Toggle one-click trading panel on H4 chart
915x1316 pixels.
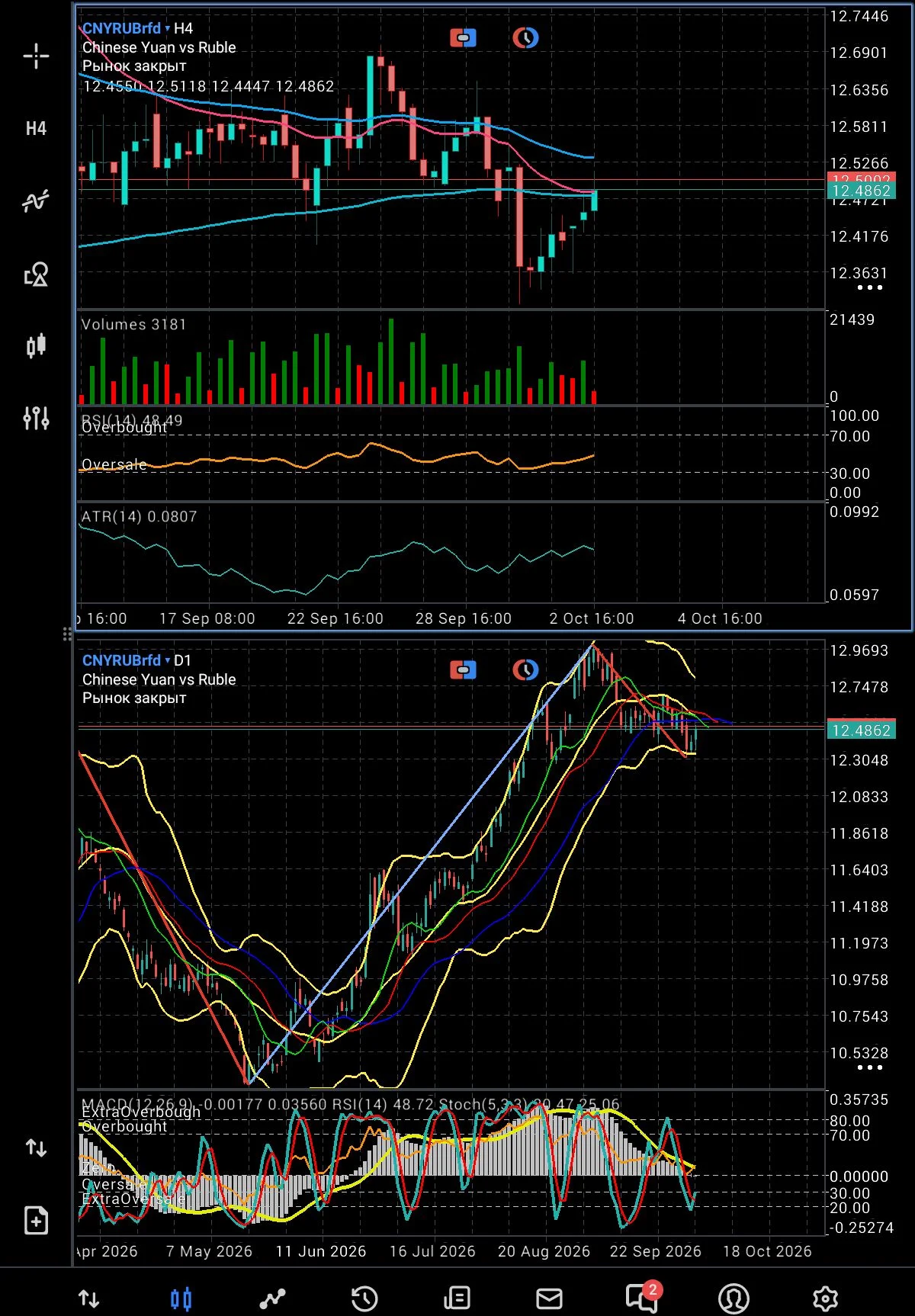coord(463,37)
